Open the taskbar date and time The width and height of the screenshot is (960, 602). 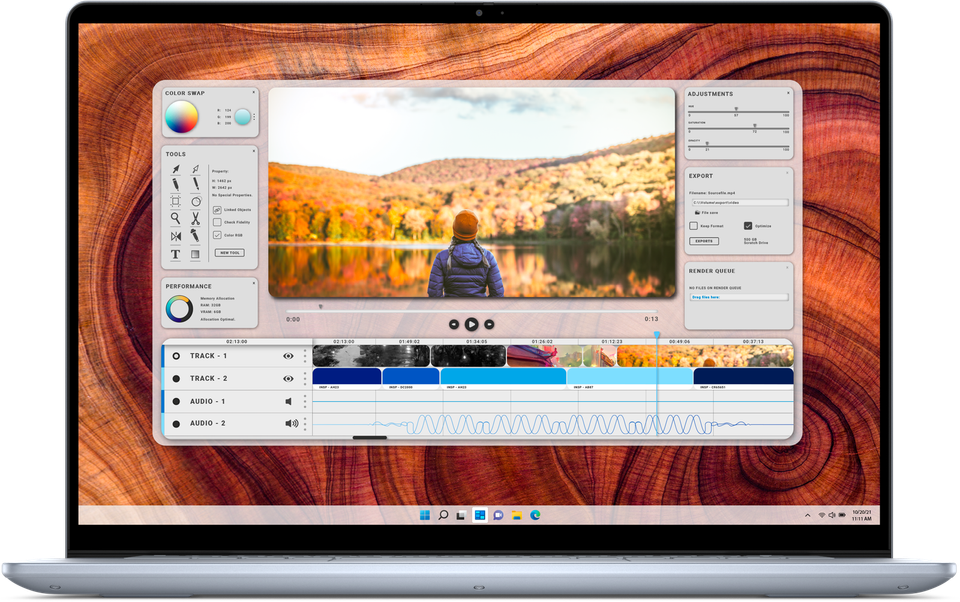[861, 516]
